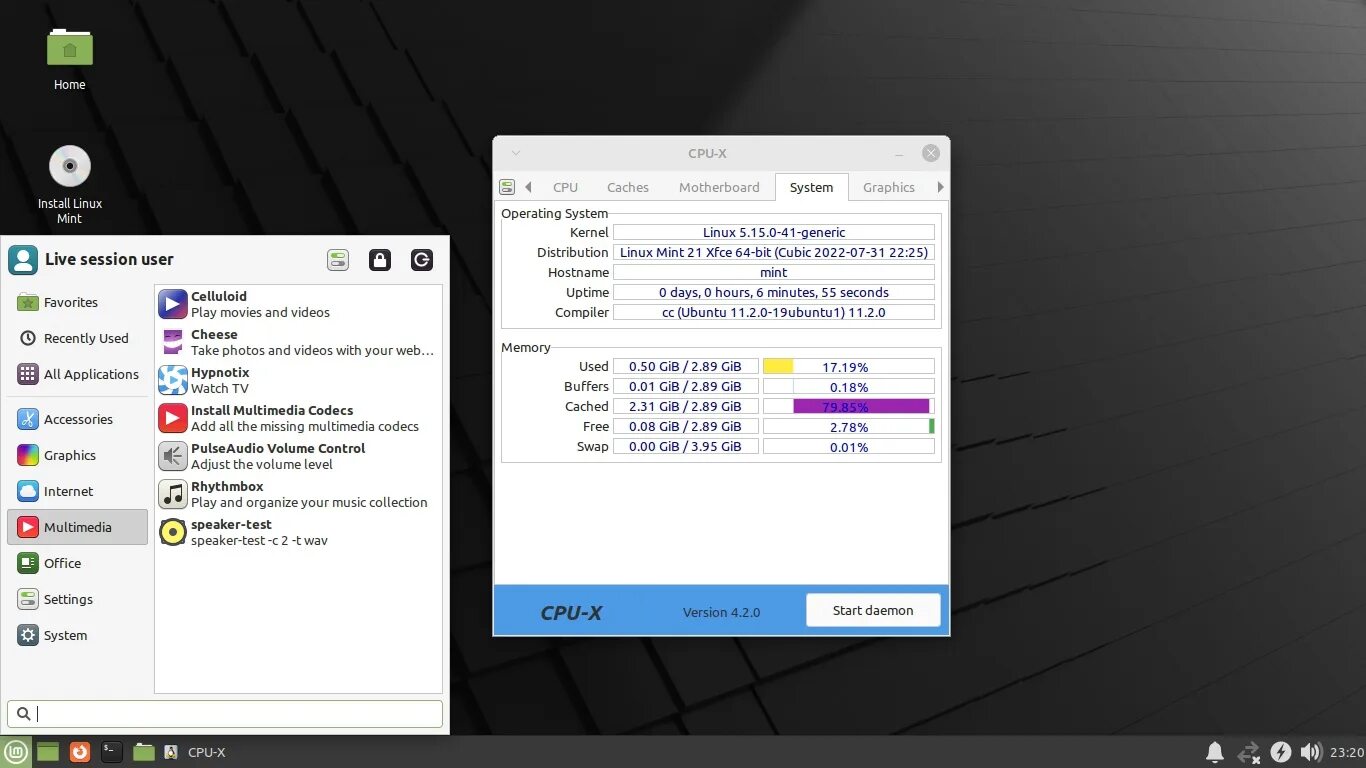Click the Free memory progress bar
This screenshot has width=1366, height=768.
848,426
